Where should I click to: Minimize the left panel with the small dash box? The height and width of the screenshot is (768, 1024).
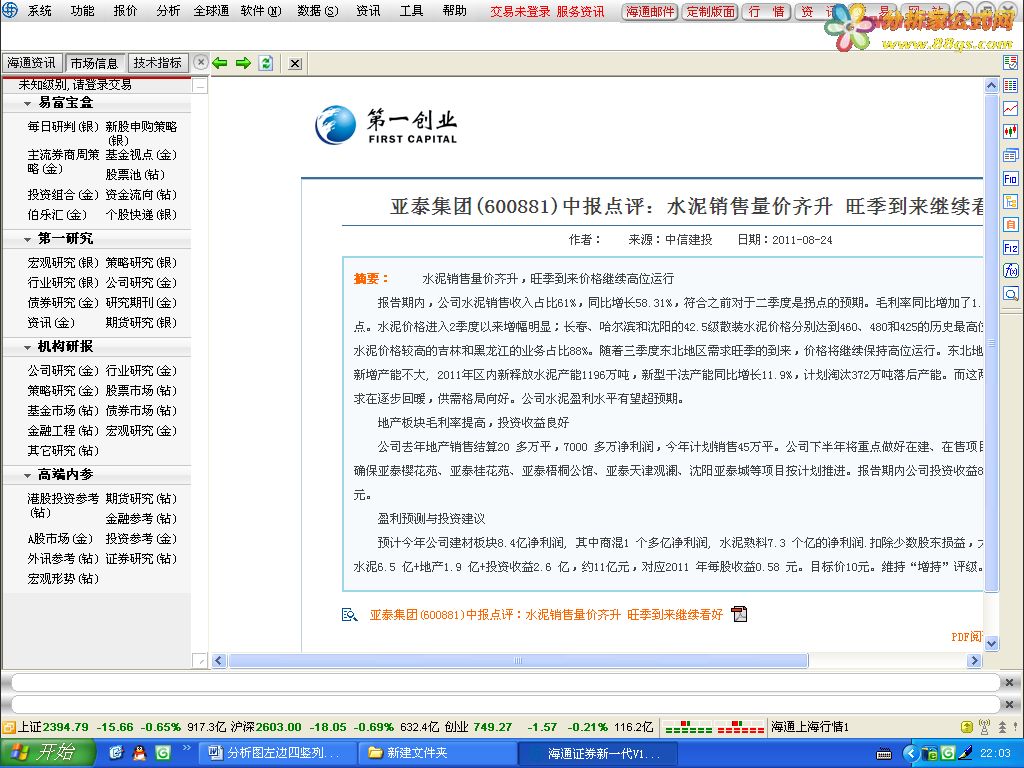200,86
